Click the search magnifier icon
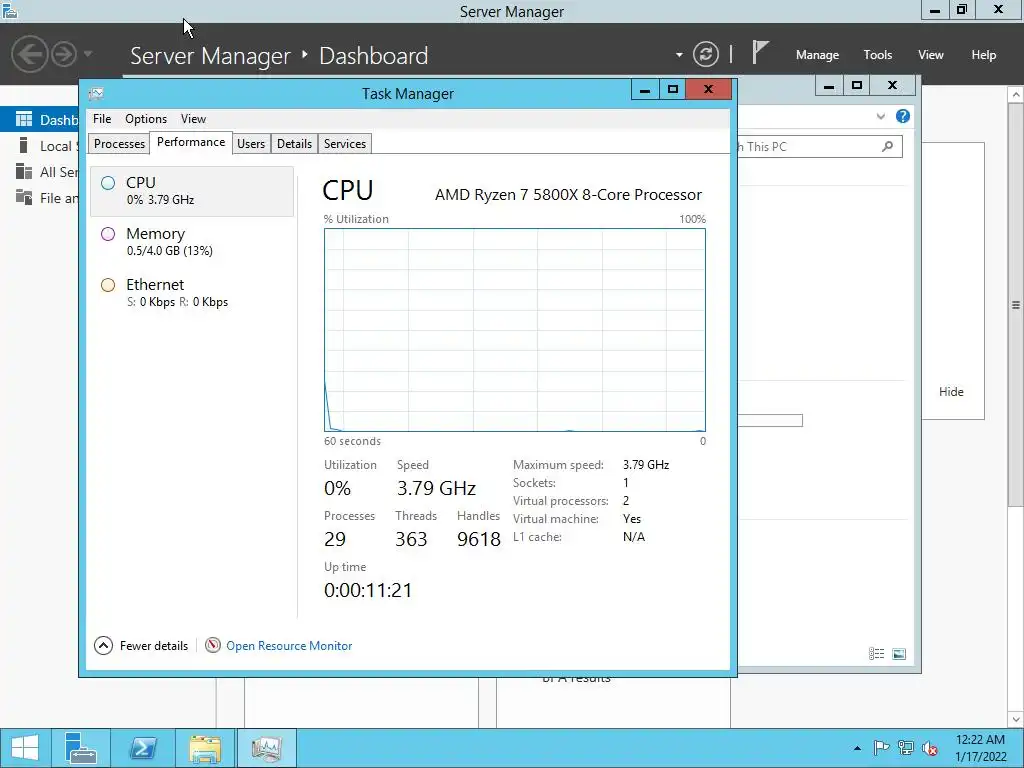 click(888, 146)
